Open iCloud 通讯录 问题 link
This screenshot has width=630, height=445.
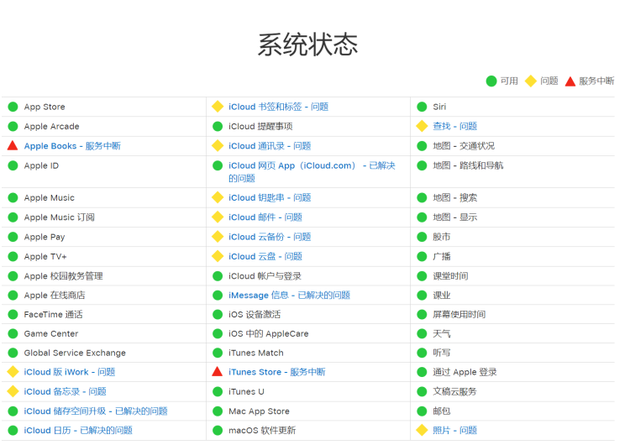click(x=270, y=146)
